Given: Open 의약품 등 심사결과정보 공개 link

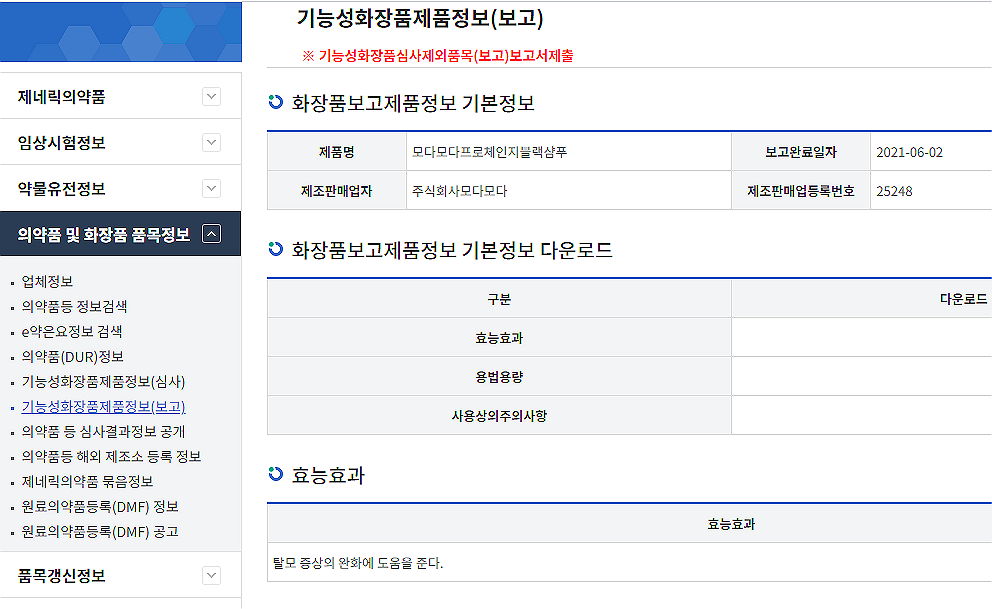Looking at the screenshot, I should click(x=103, y=431).
